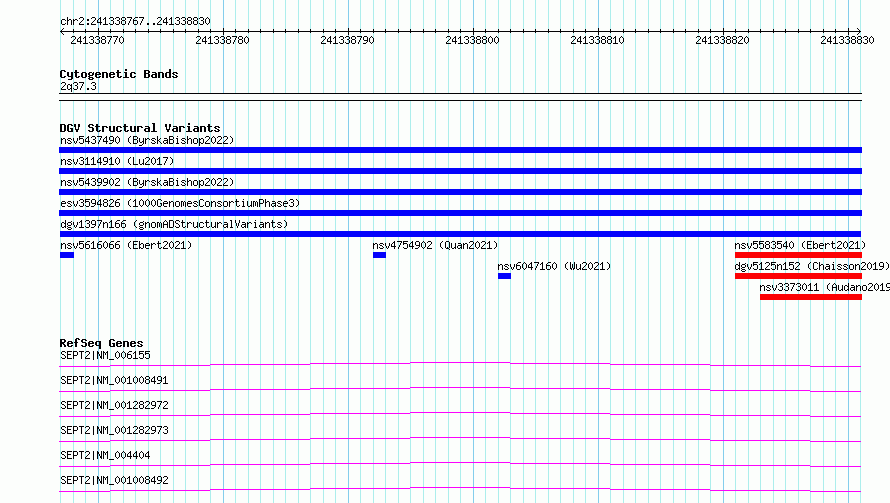Open transcript SEPT2|NM_001282973
The width and height of the screenshot is (890, 503).
click(114, 430)
